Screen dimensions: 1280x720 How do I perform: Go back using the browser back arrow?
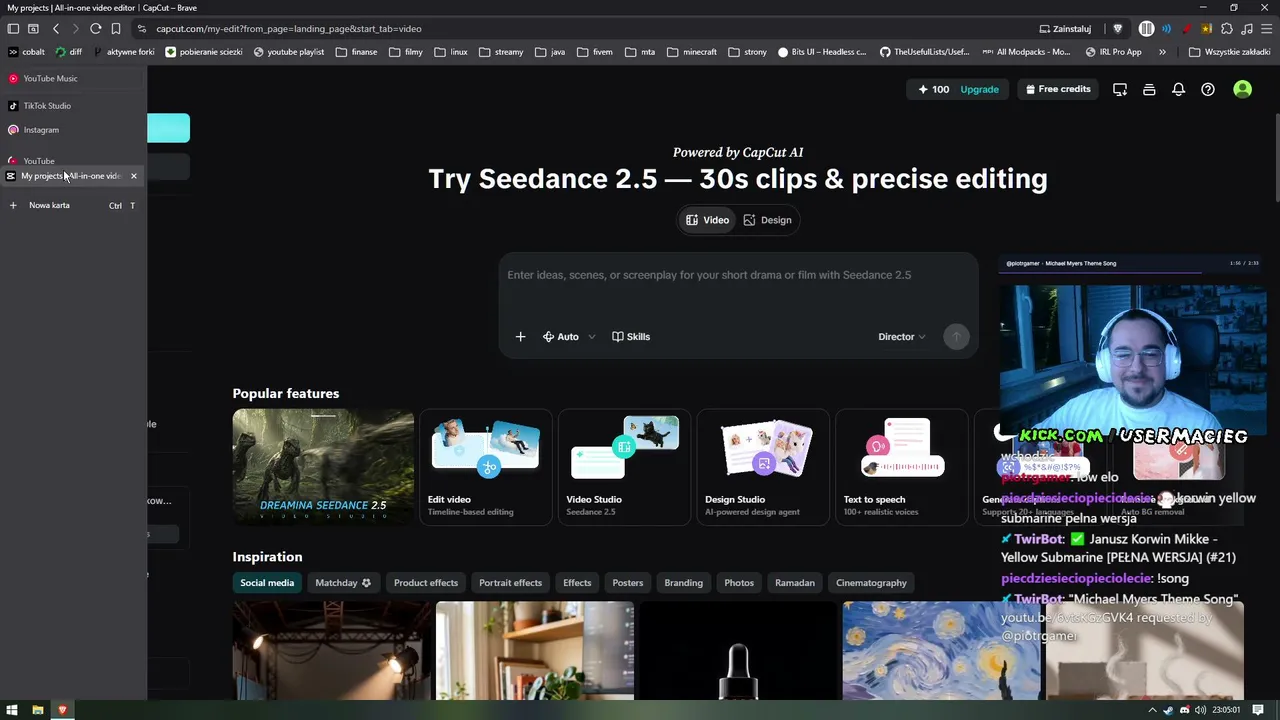point(56,29)
